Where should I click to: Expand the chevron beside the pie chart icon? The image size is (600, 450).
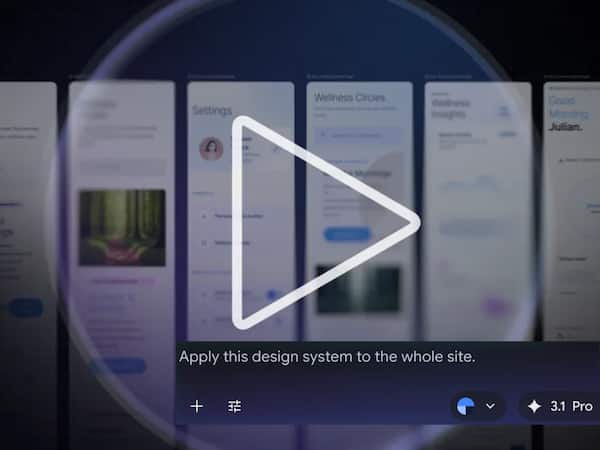tap(490, 406)
